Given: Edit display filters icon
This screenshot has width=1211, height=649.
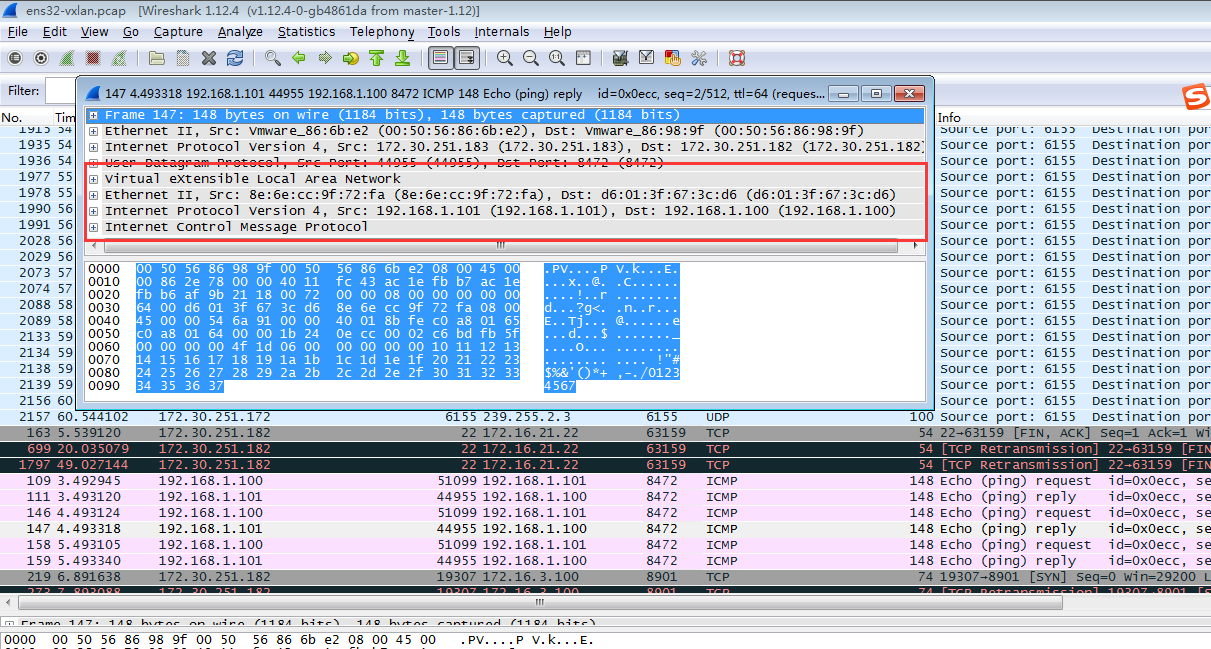Looking at the screenshot, I should [647, 58].
